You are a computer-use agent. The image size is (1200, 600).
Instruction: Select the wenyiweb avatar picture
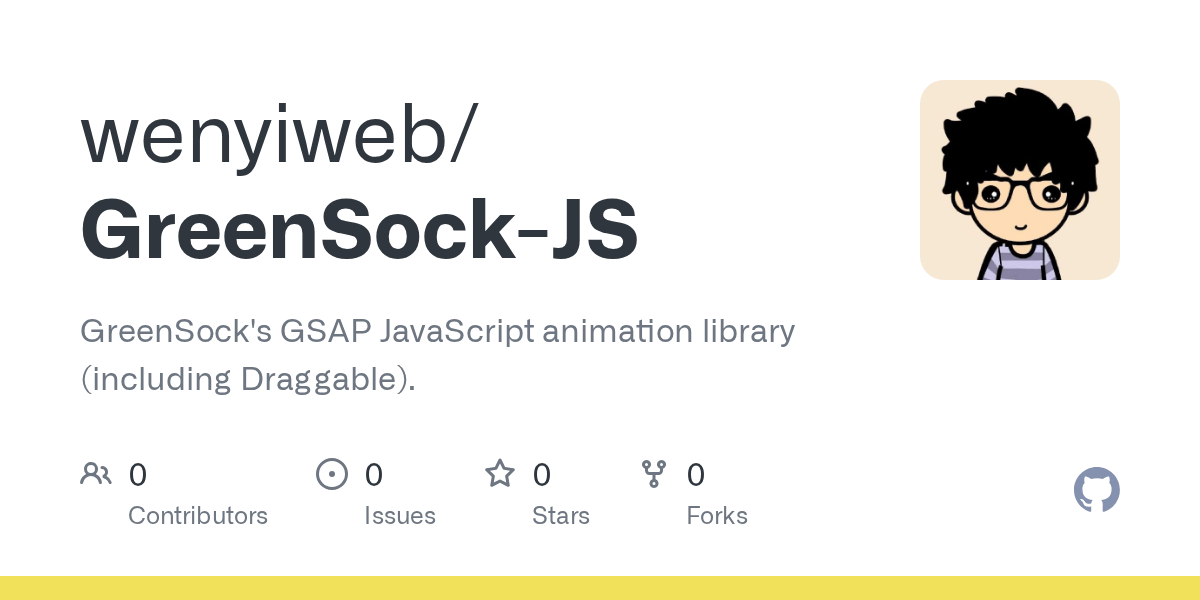(x=1020, y=180)
